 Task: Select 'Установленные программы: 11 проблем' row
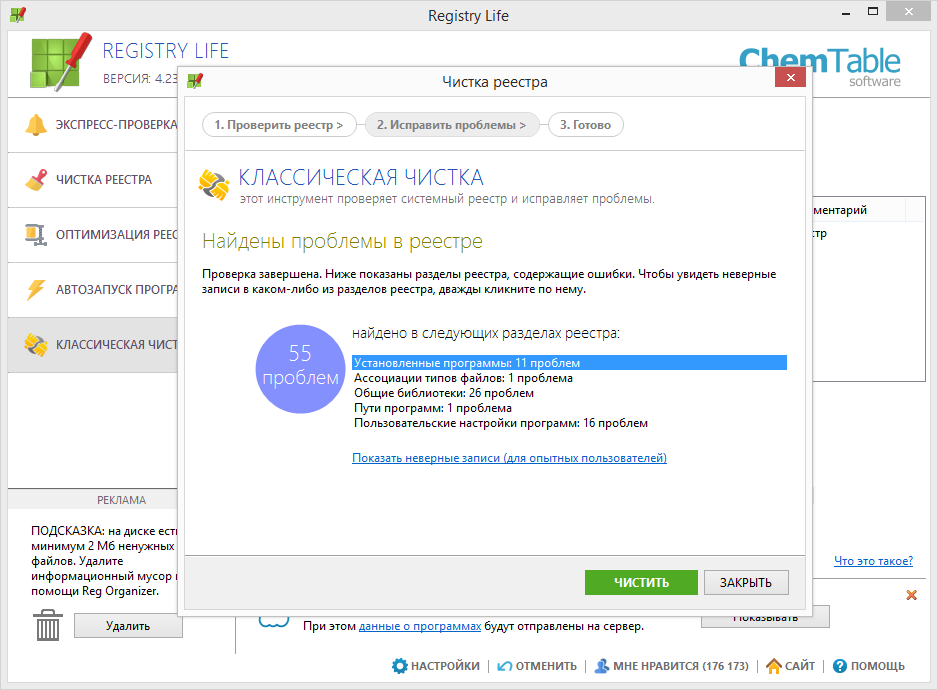click(x=569, y=363)
